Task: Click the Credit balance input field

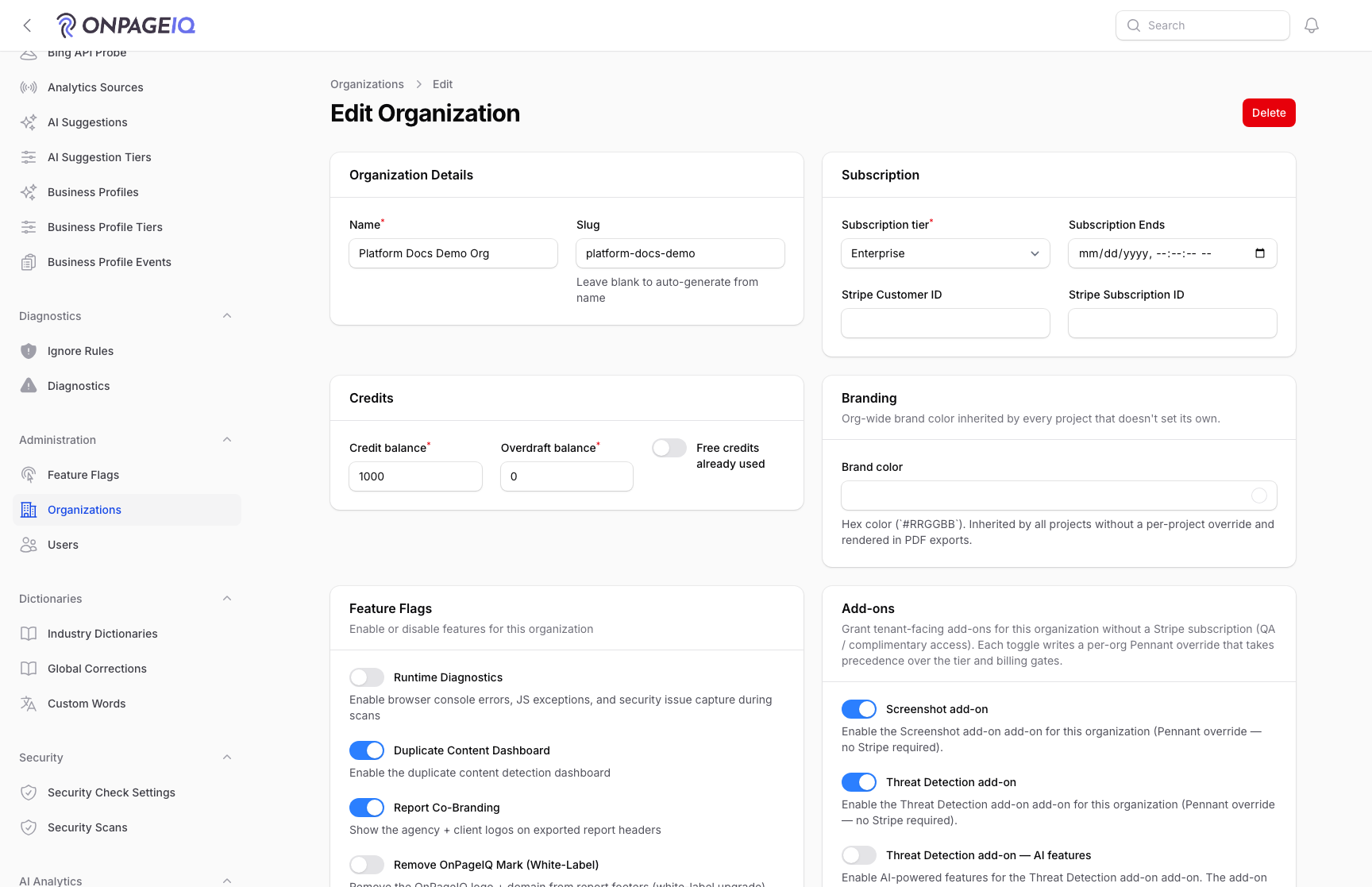Action: pyautogui.click(x=415, y=476)
